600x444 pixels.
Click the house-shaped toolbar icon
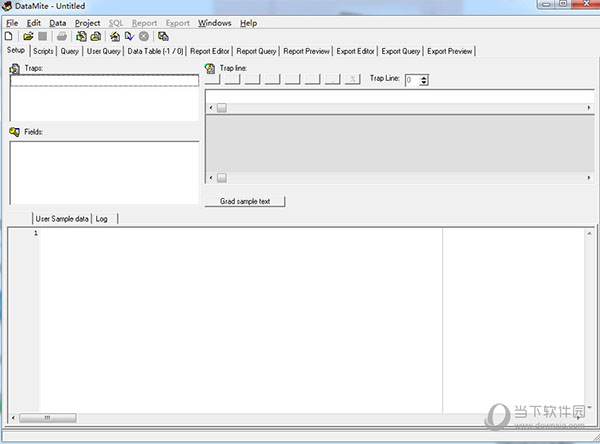[115, 36]
